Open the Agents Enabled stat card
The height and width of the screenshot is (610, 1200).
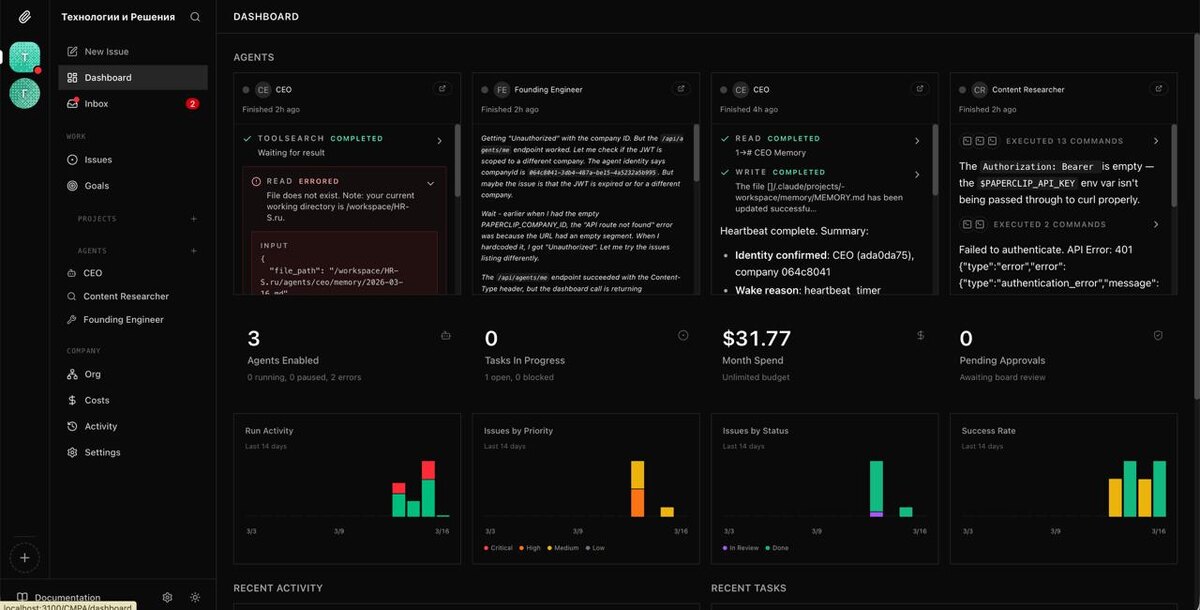(347, 355)
